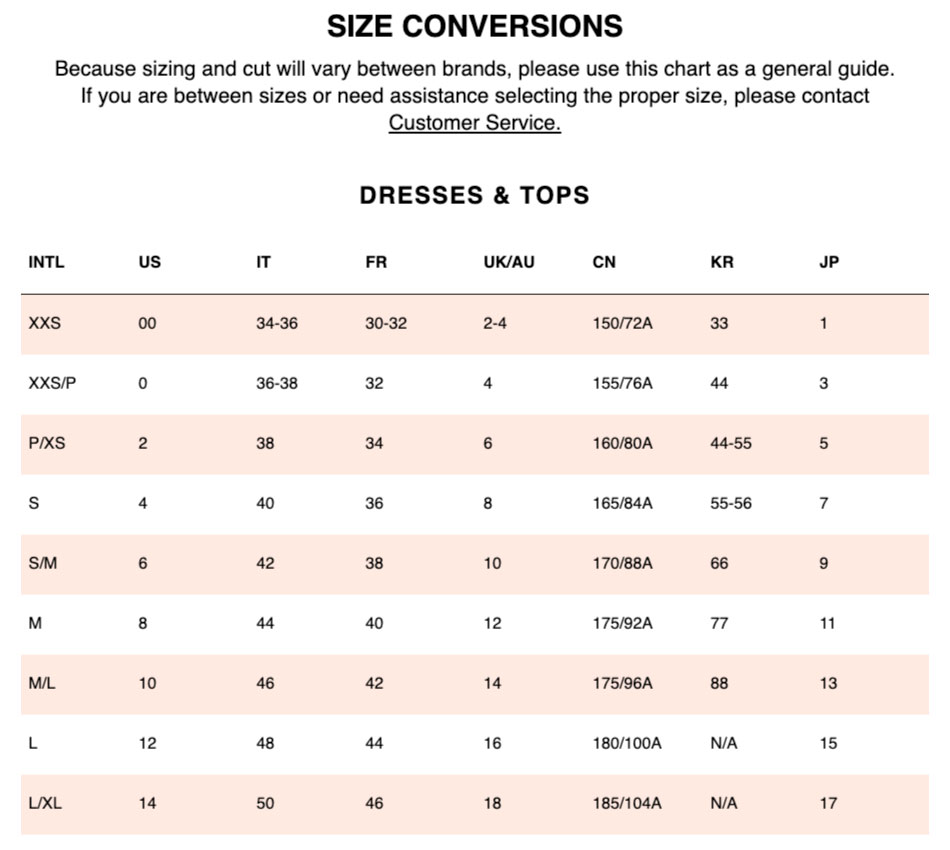
Task: Select the P/XS size row label
Action: [x=47, y=443]
